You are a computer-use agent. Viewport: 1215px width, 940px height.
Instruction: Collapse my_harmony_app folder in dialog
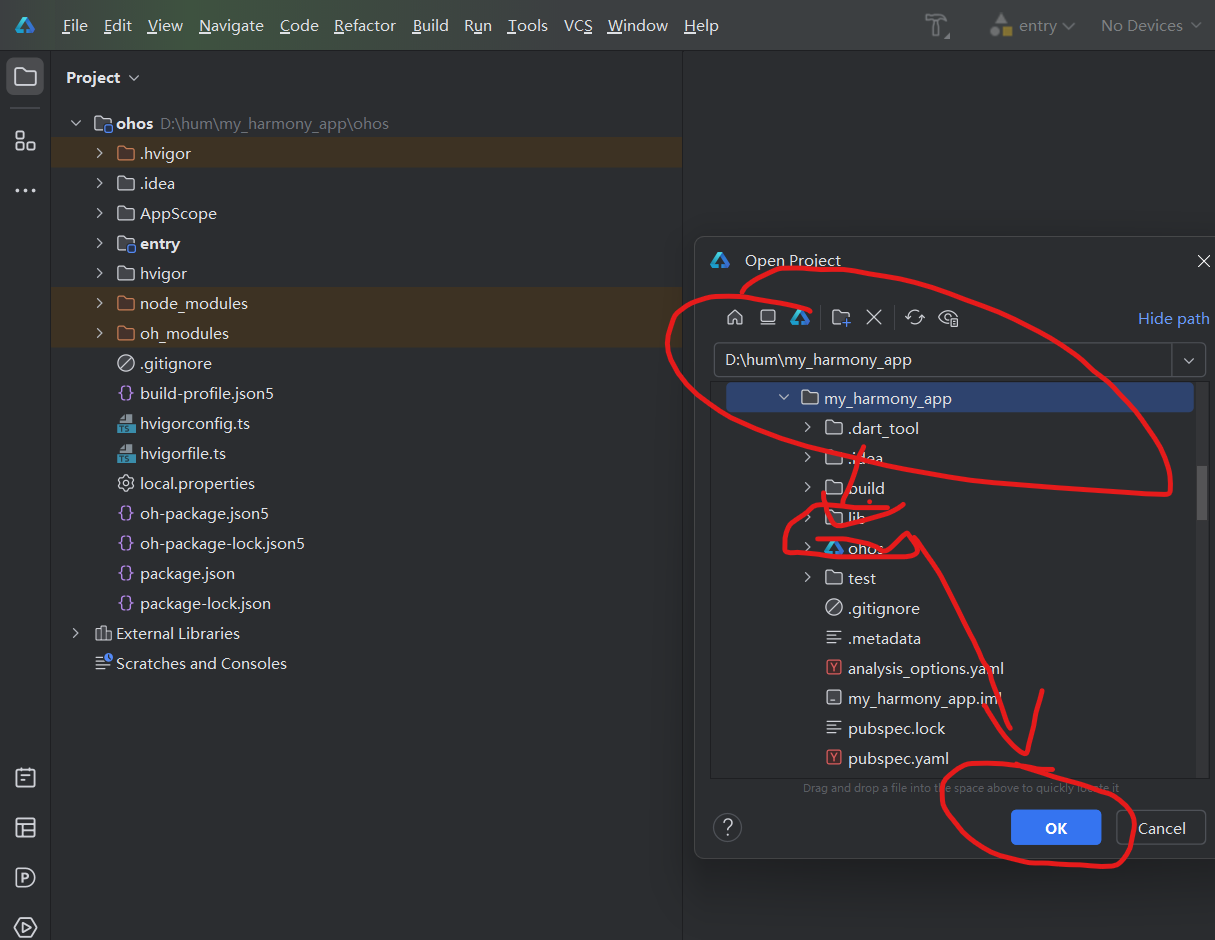[x=783, y=398]
